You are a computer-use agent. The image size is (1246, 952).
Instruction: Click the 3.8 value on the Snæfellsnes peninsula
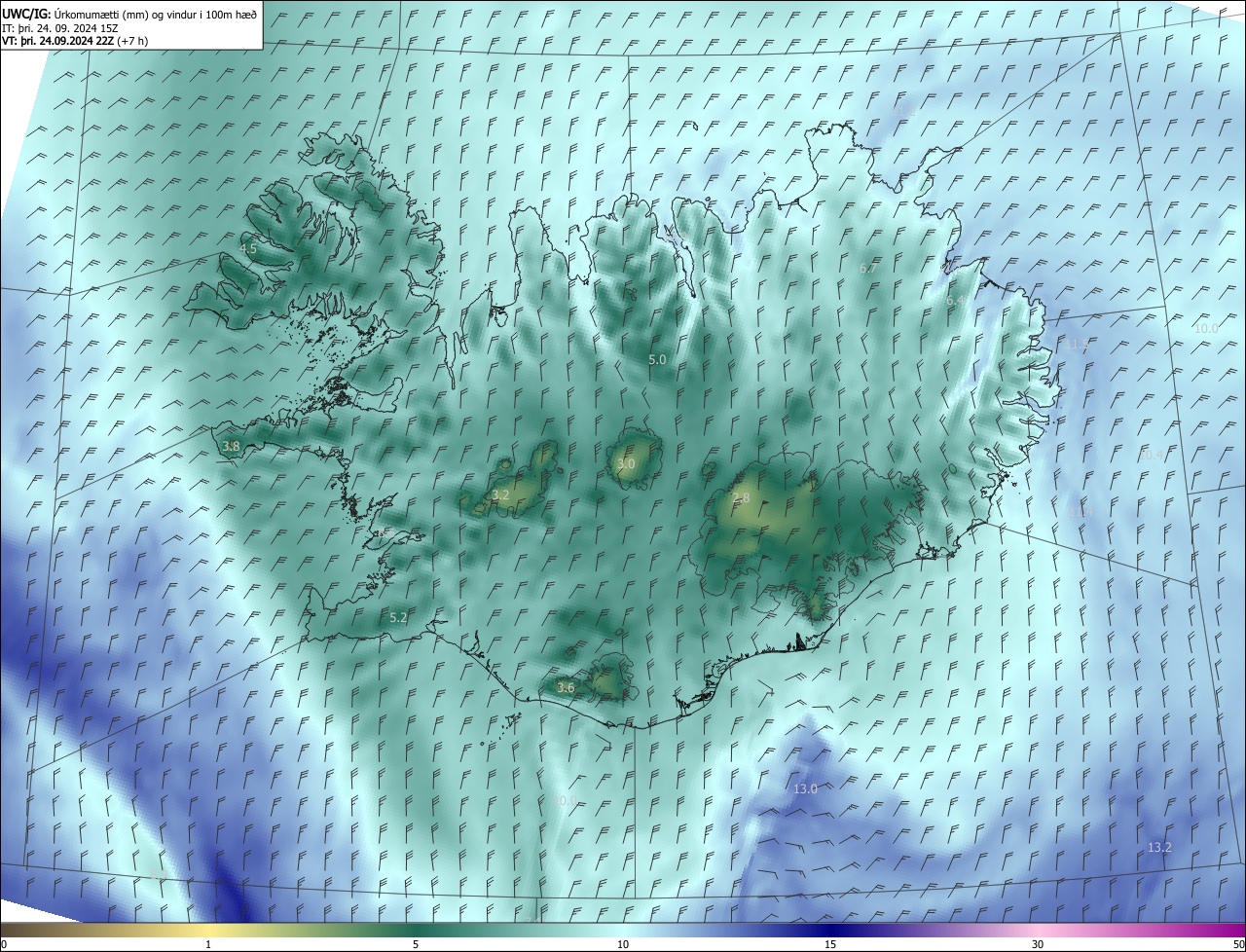click(231, 447)
